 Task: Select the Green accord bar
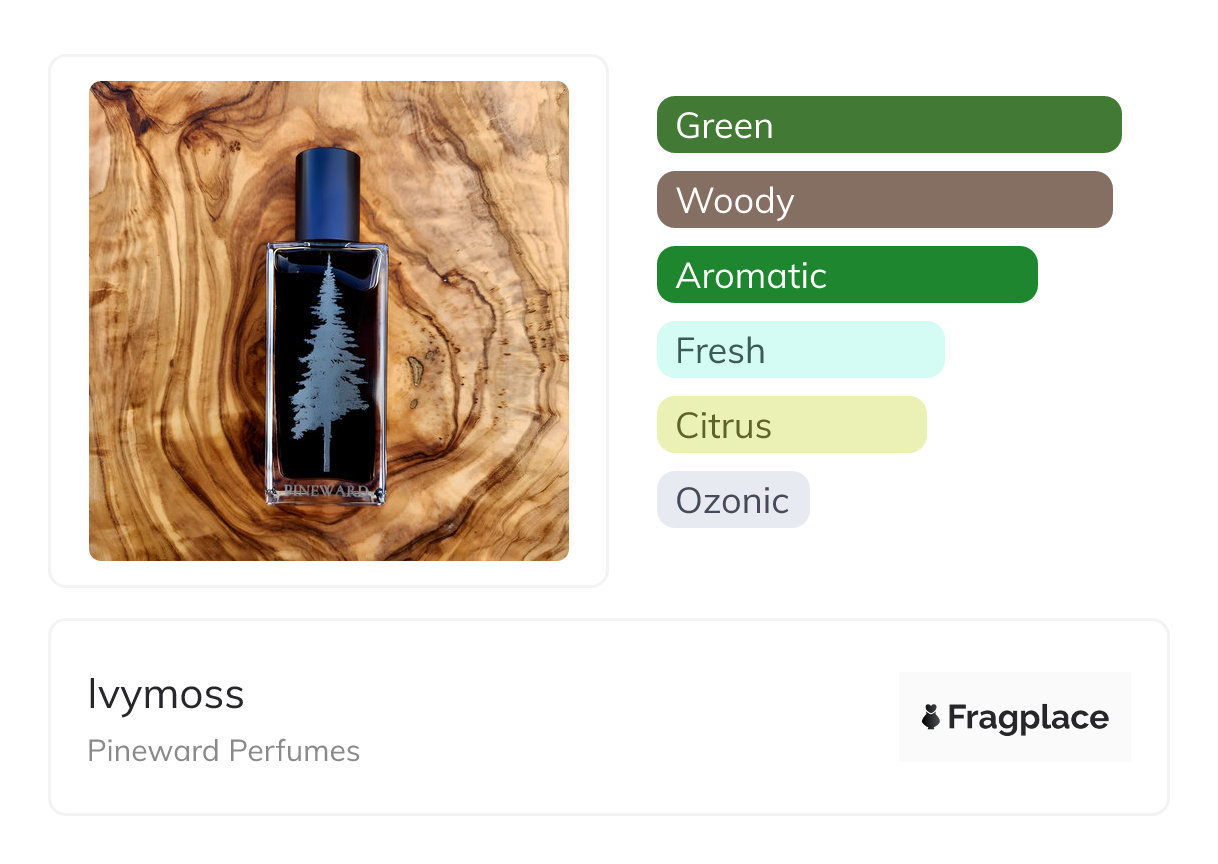(888, 125)
